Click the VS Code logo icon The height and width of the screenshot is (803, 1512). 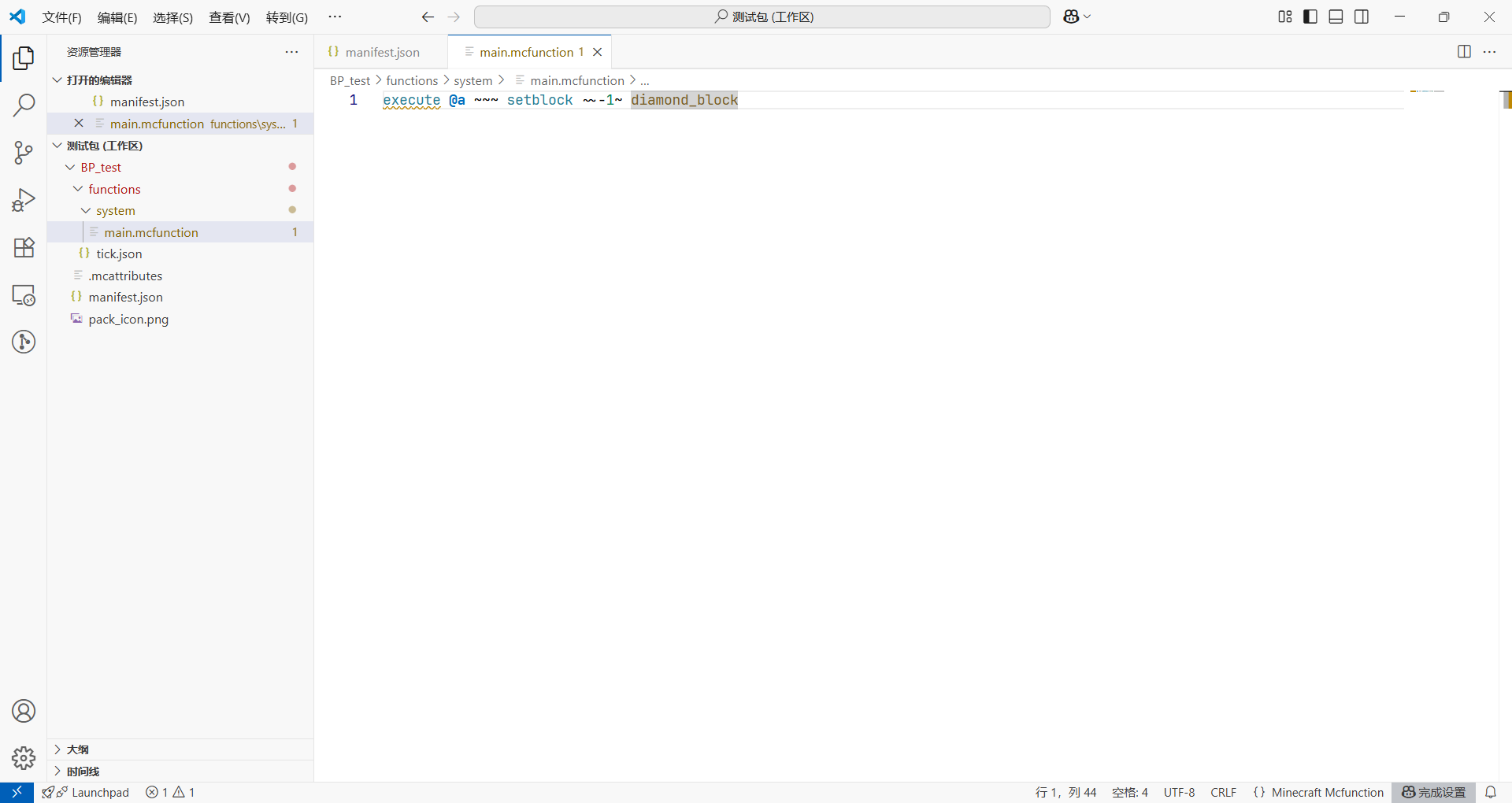click(x=17, y=17)
